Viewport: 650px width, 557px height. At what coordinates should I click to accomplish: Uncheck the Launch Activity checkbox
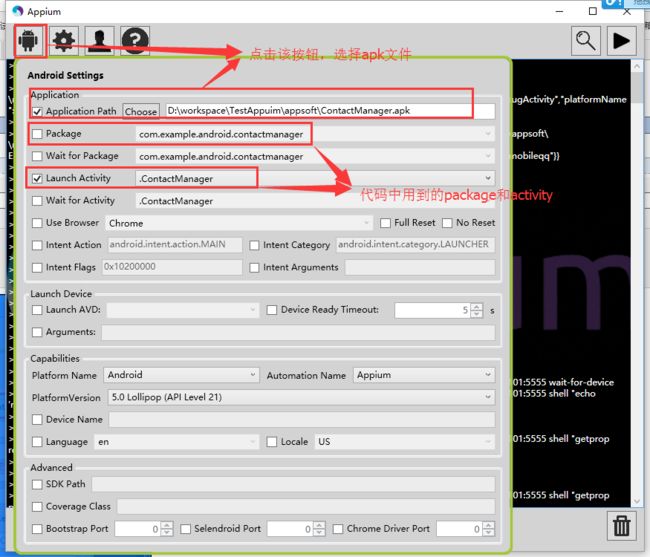(x=37, y=179)
